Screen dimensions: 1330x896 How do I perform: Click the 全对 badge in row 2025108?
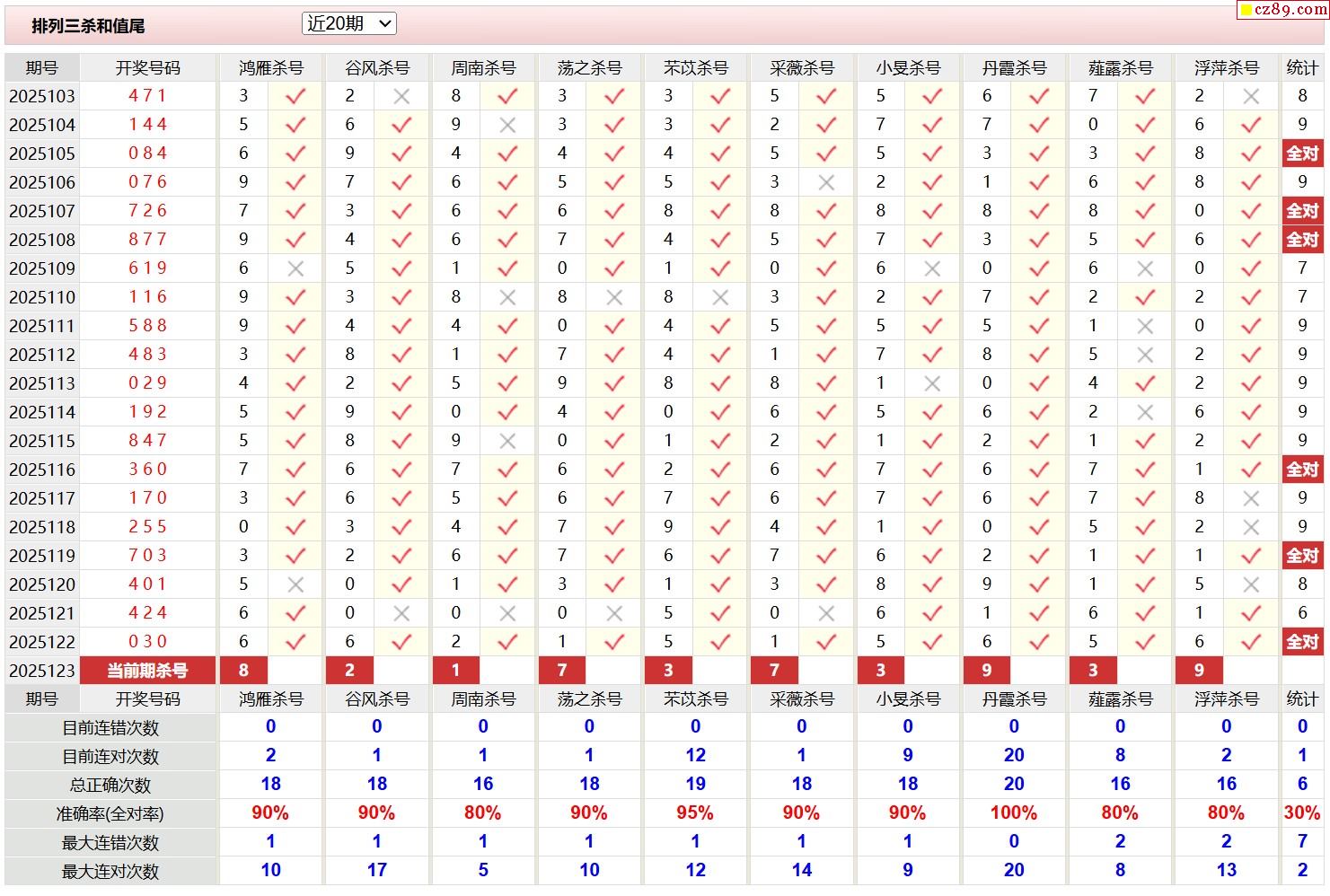tap(1302, 240)
